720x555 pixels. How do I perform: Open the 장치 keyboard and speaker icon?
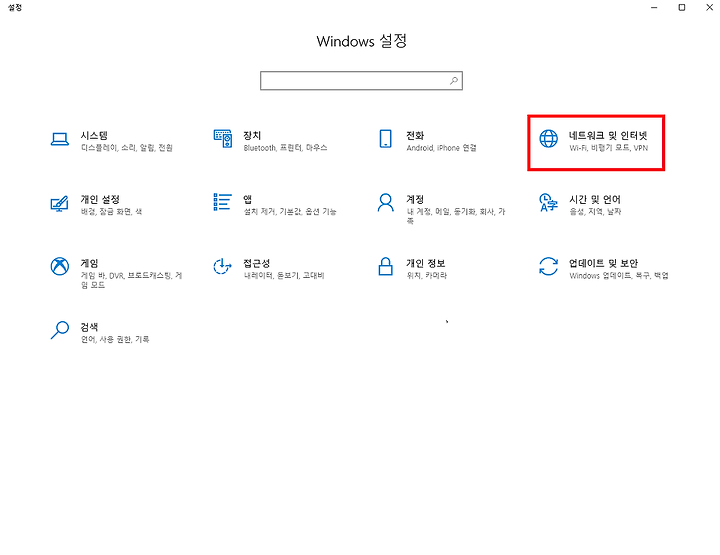(x=223, y=139)
